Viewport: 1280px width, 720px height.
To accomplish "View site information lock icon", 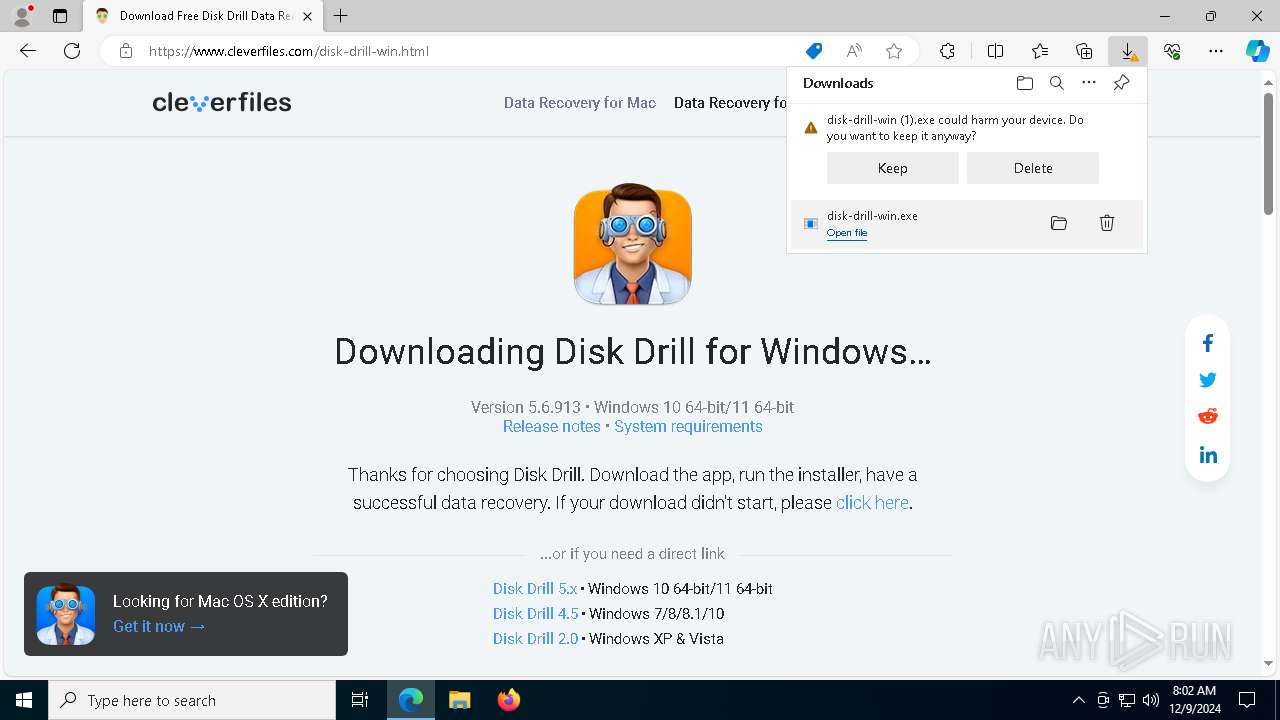I will 126,51.
